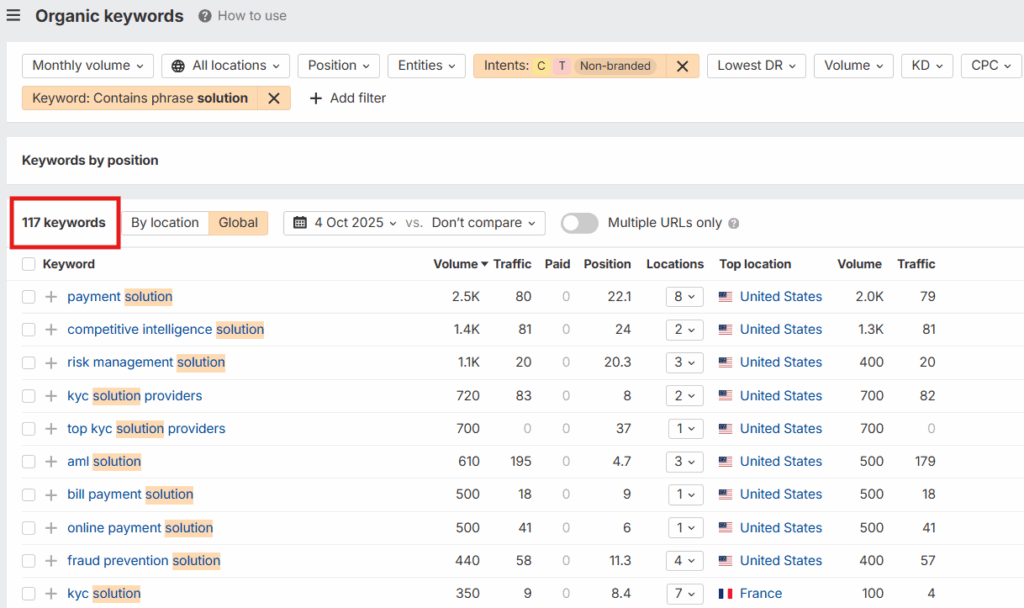Switch to the By location tab
The width and height of the screenshot is (1024, 608).
(x=165, y=223)
